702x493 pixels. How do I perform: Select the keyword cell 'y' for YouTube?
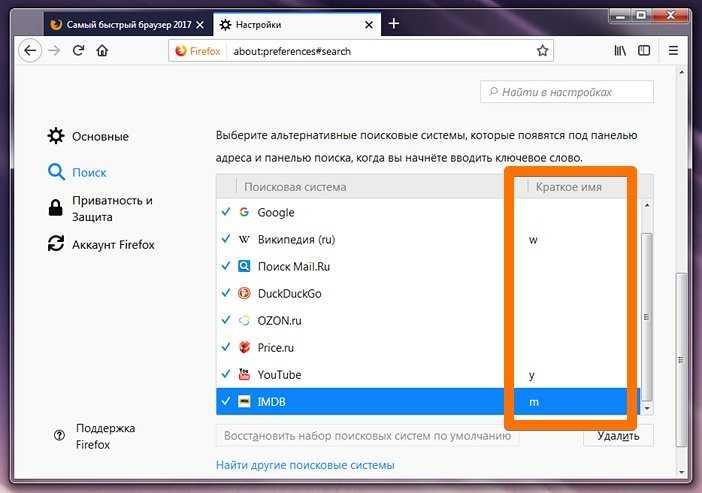click(x=532, y=375)
